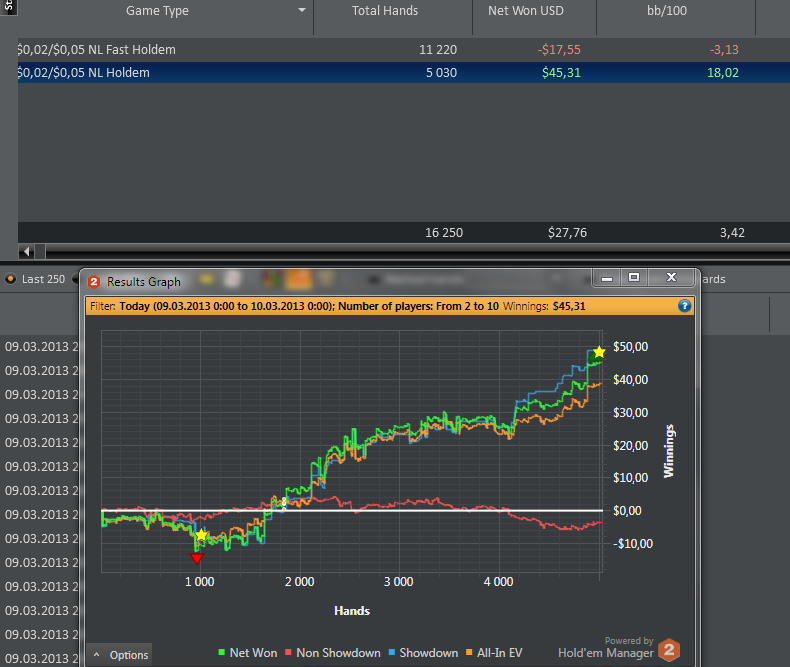Image resolution: width=790 pixels, height=667 pixels.
Task: Open the Game Type column dropdown arrow
Action: tap(302, 11)
